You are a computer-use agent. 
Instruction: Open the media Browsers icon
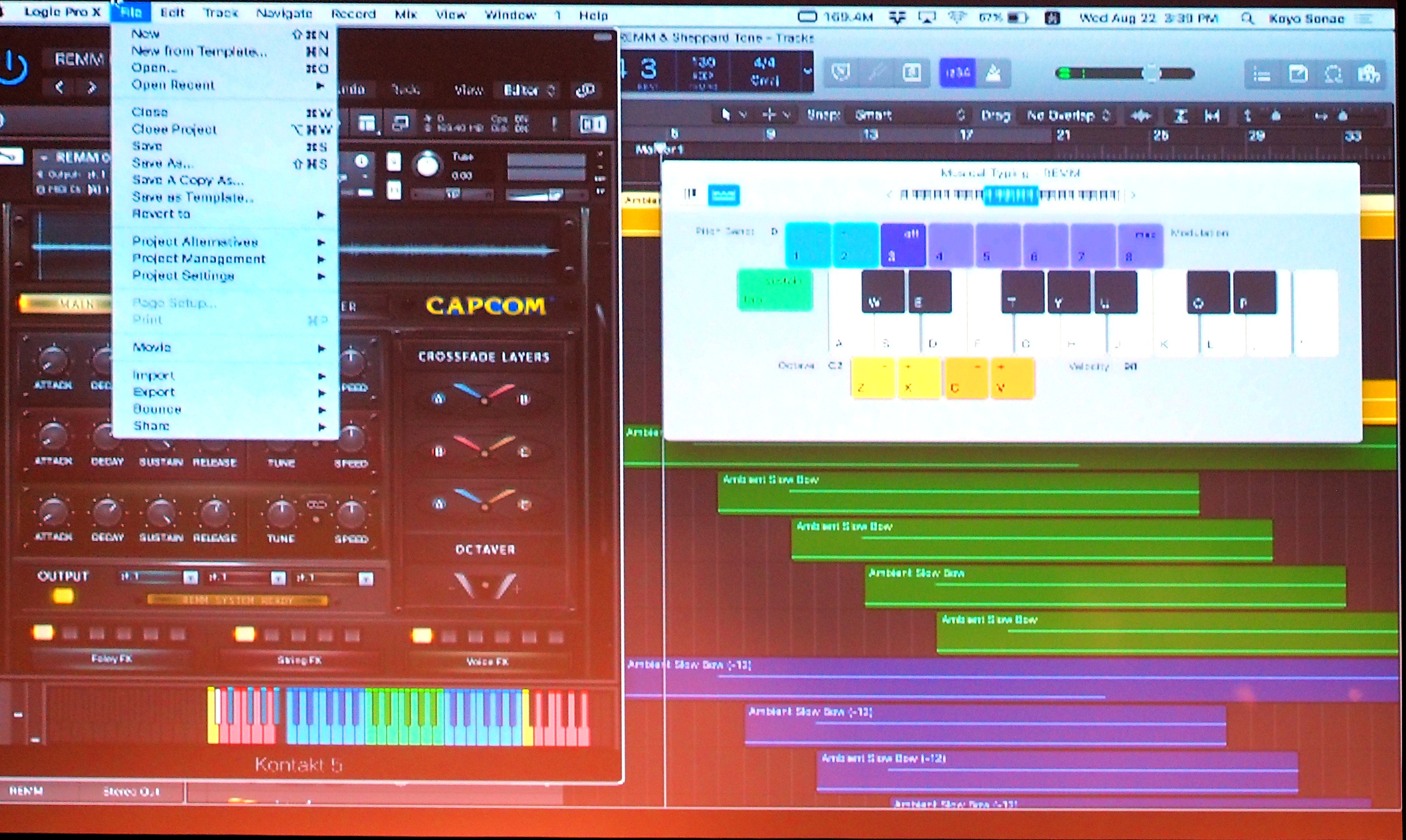pos(1369,74)
